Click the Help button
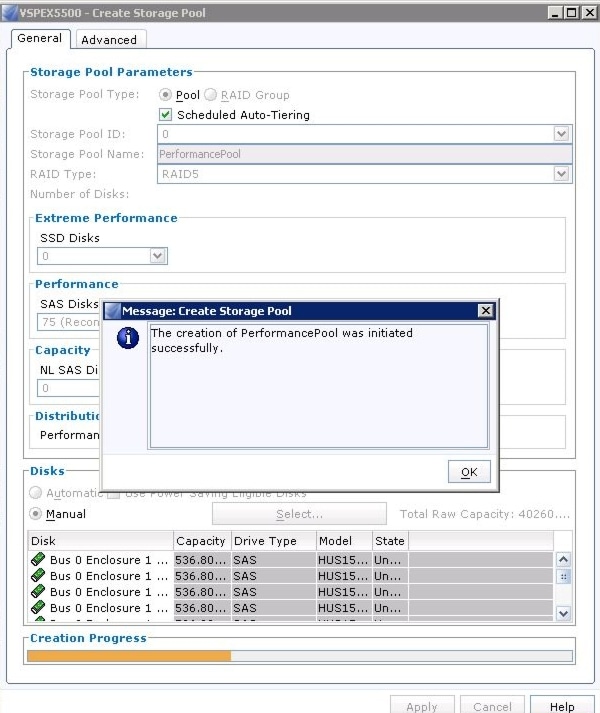 561,706
